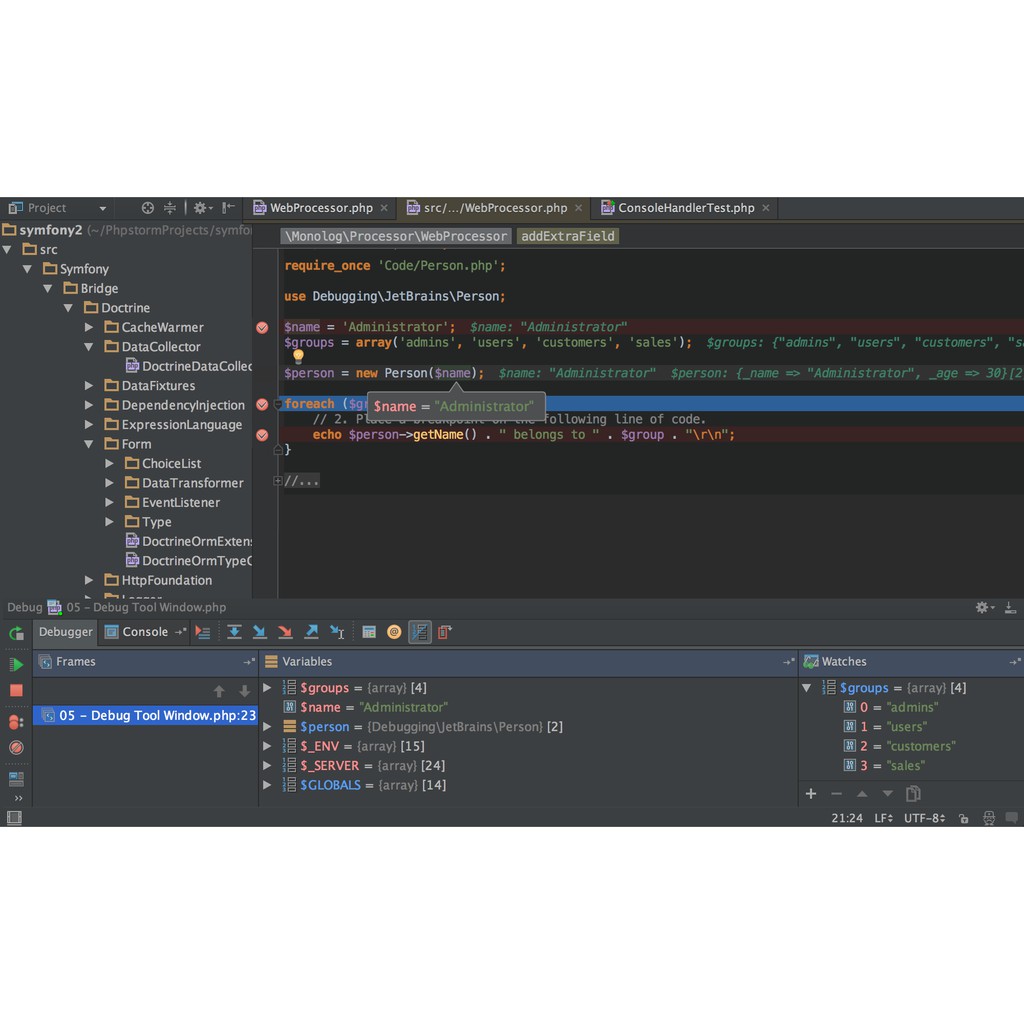Open Debug panel gear settings
Image resolution: width=1024 pixels, height=1024 pixels.
coord(984,607)
